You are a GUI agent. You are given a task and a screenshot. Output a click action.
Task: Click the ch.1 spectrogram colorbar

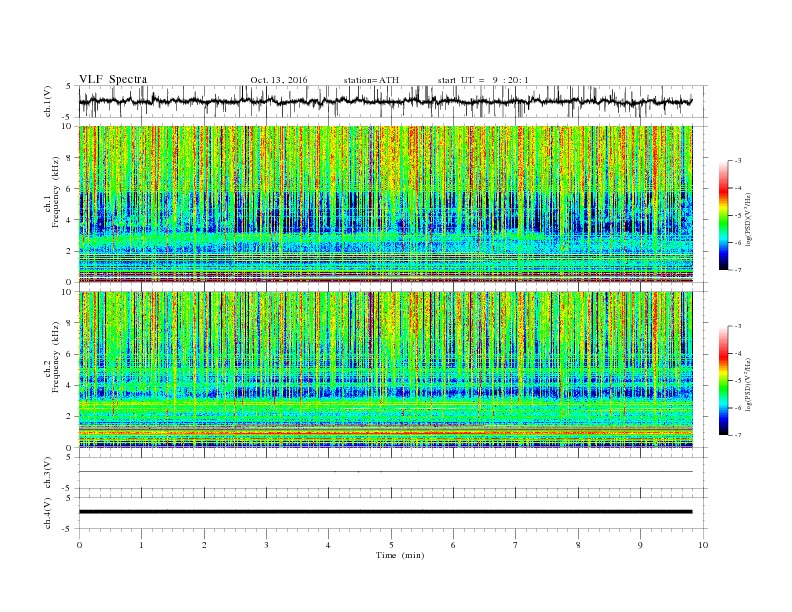click(723, 216)
